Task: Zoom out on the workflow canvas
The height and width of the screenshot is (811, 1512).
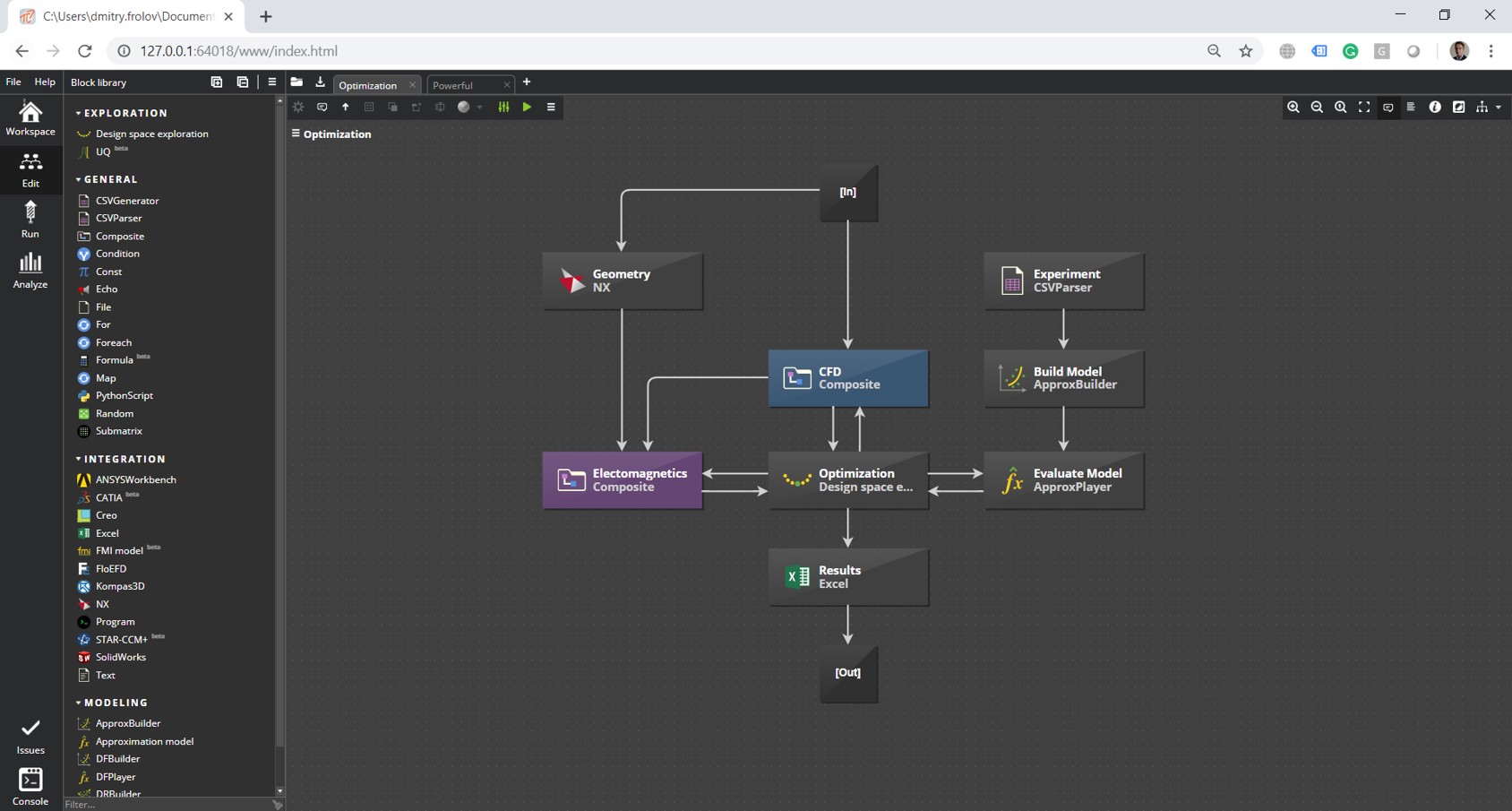Action: coord(1317,108)
